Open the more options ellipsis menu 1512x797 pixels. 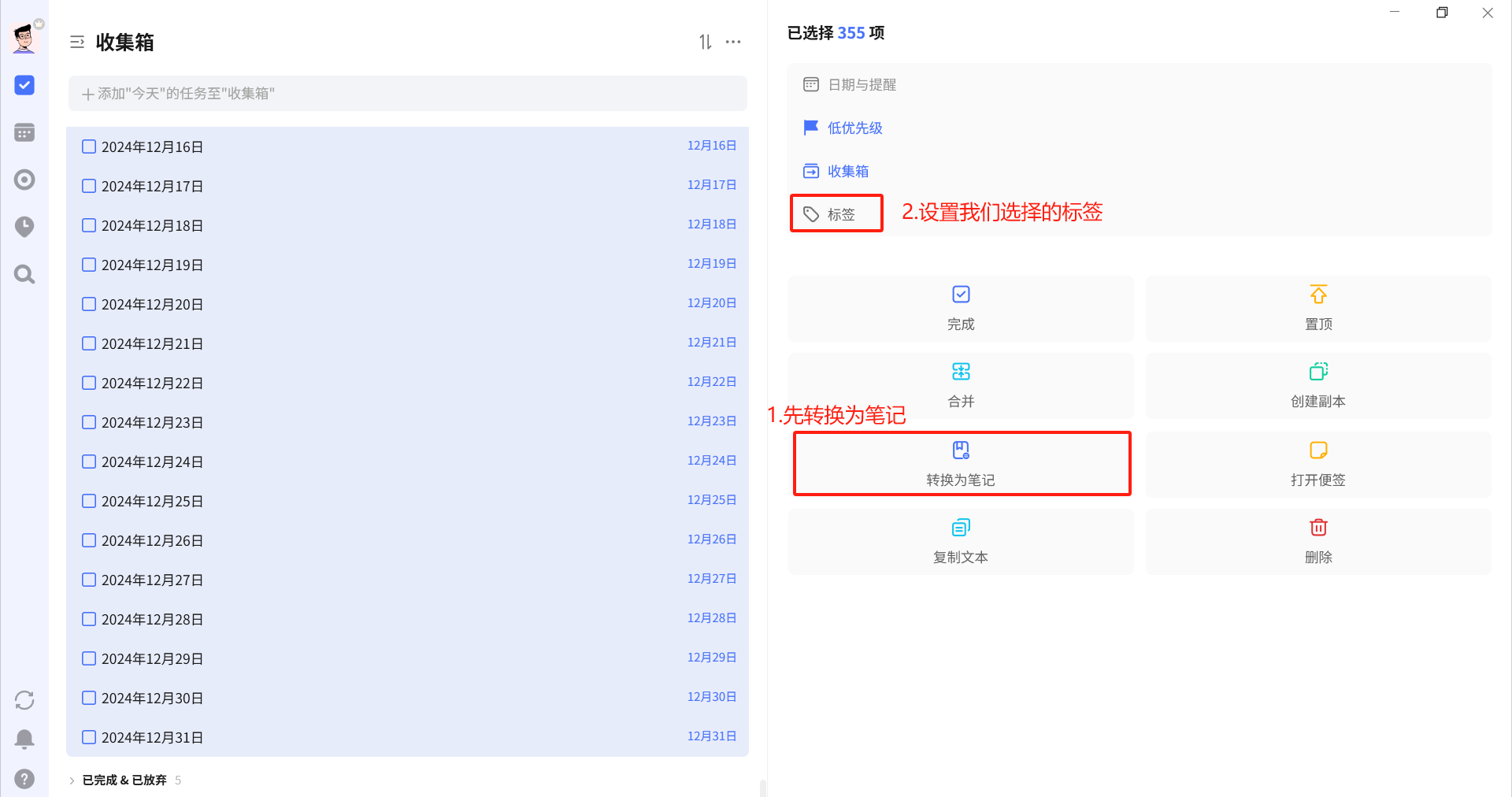click(733, 42)
